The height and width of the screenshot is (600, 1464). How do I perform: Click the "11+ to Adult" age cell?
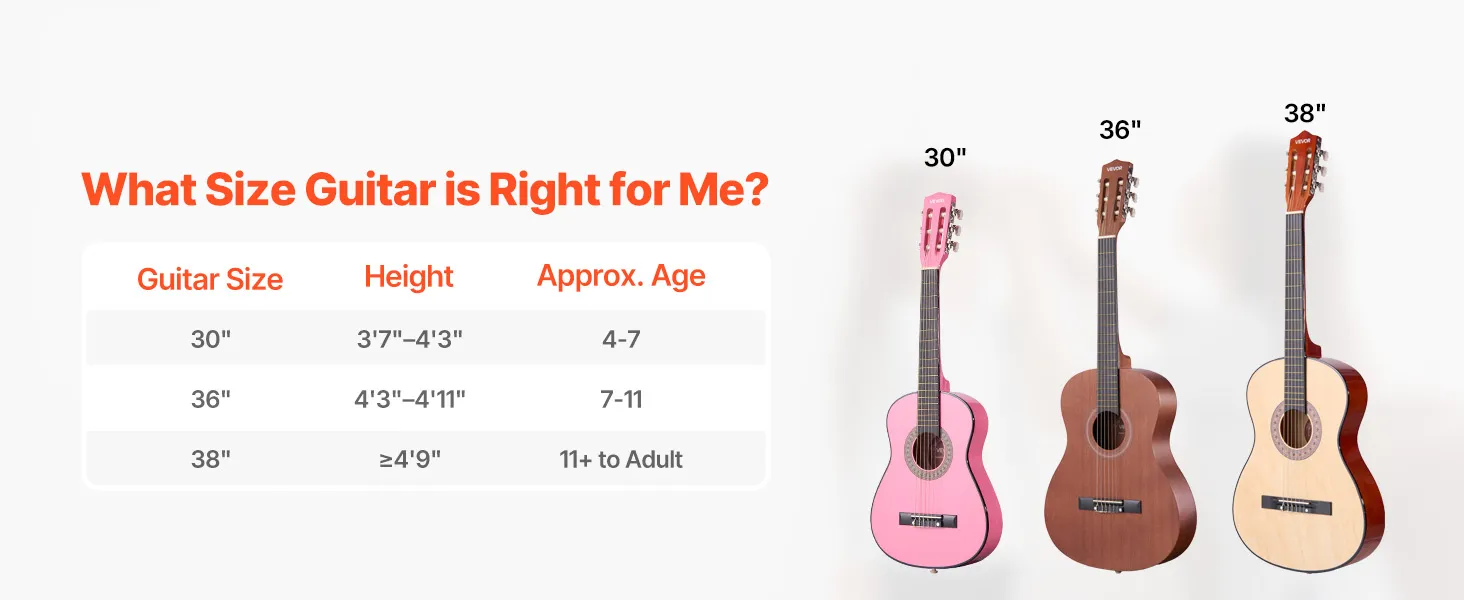click(x=621, y=459)
